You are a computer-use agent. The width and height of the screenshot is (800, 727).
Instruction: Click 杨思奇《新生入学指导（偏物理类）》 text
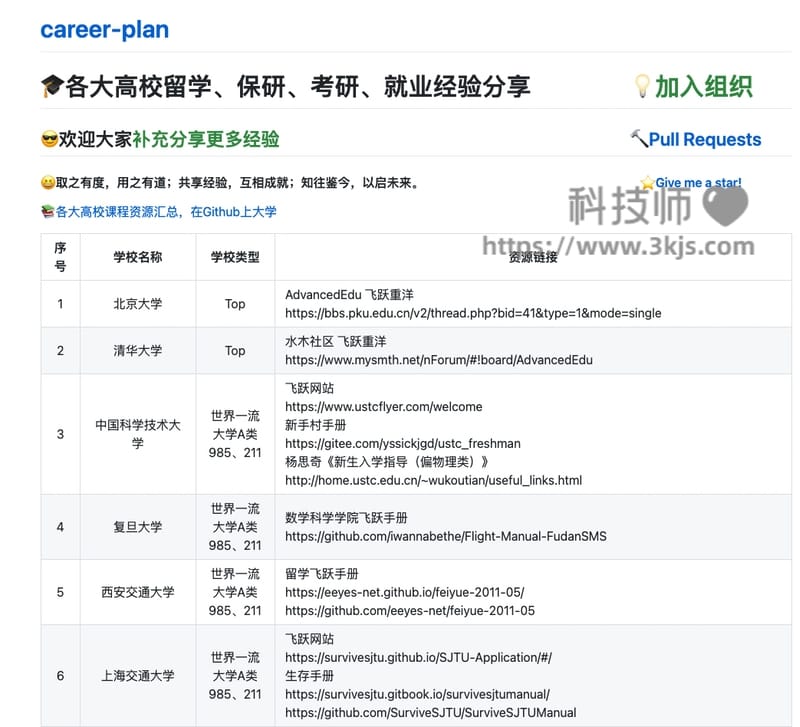387,462
